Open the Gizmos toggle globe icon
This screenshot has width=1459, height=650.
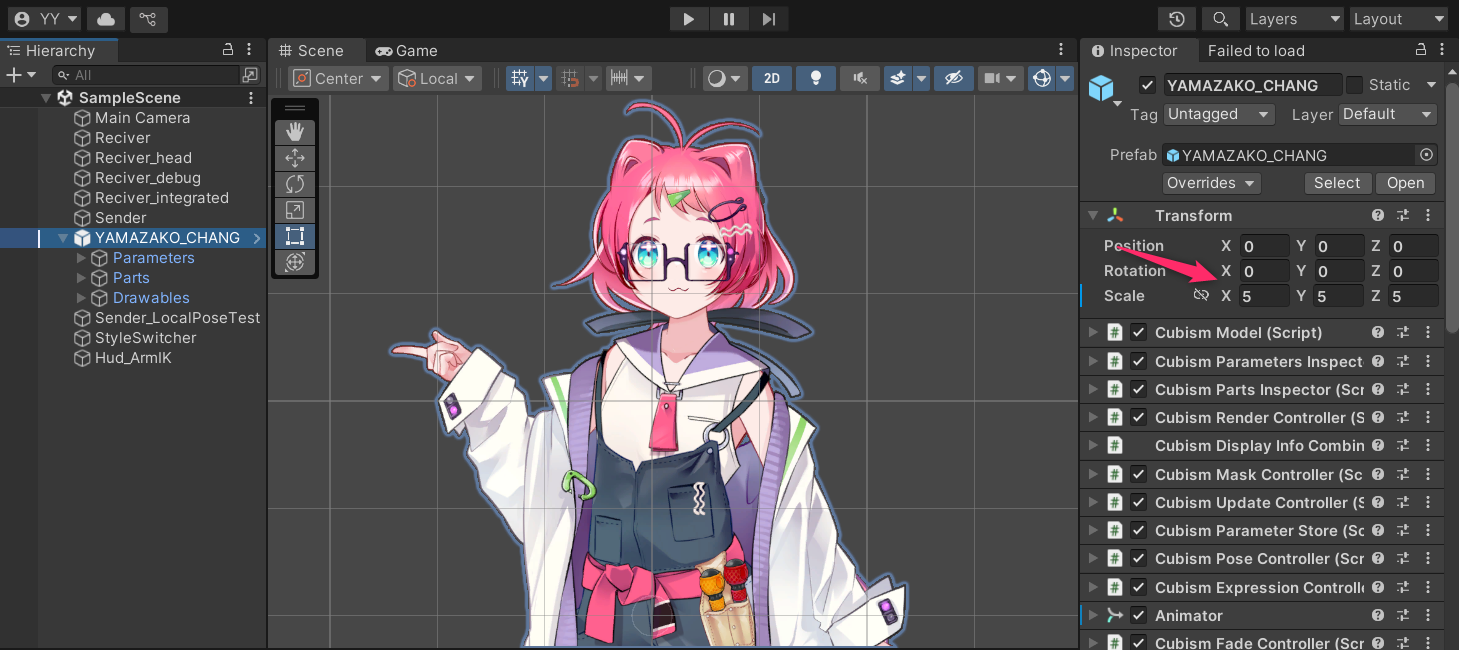pyautogui.click(x=1041, y=78)
